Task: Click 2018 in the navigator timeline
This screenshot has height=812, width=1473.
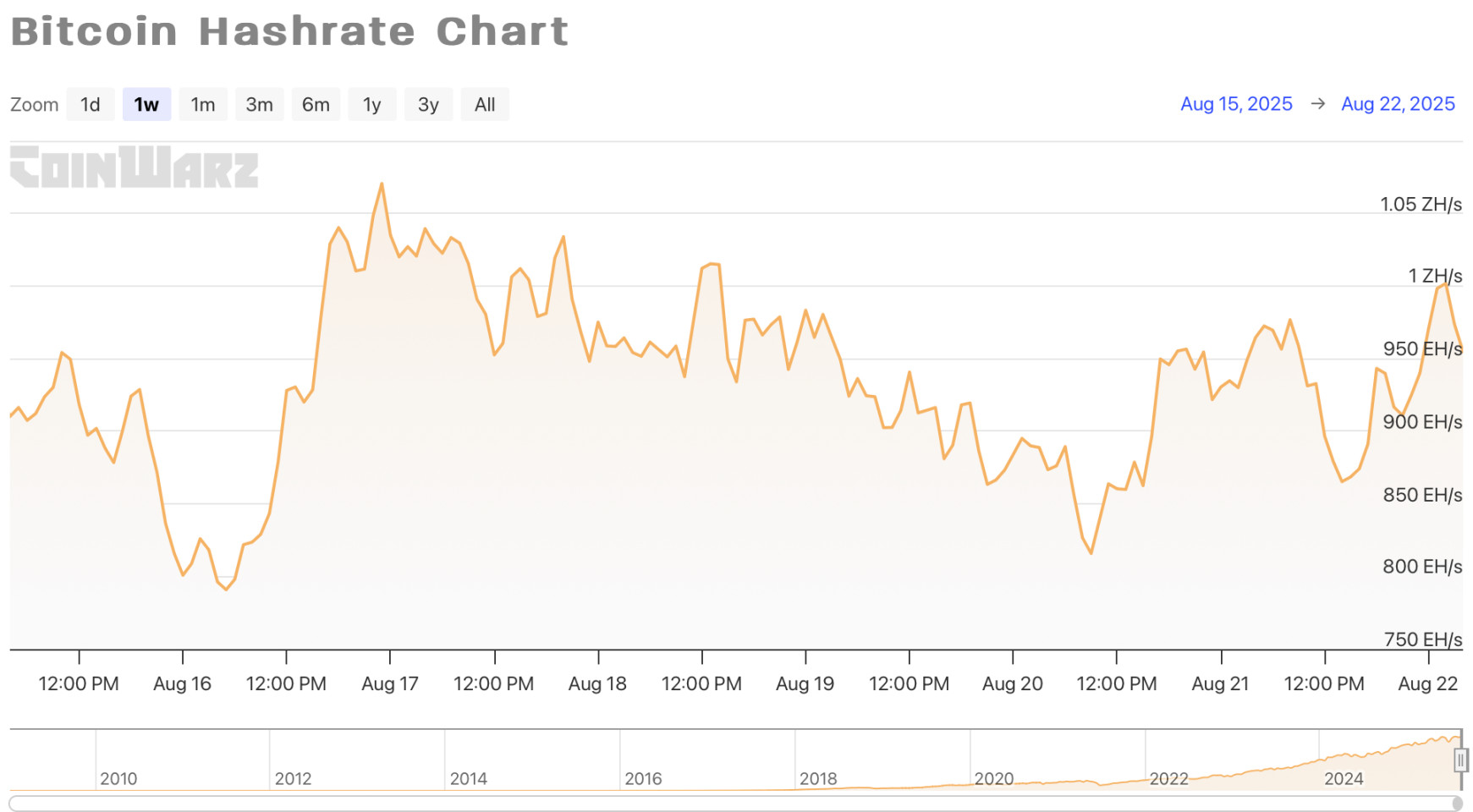Action: [818, 778]
